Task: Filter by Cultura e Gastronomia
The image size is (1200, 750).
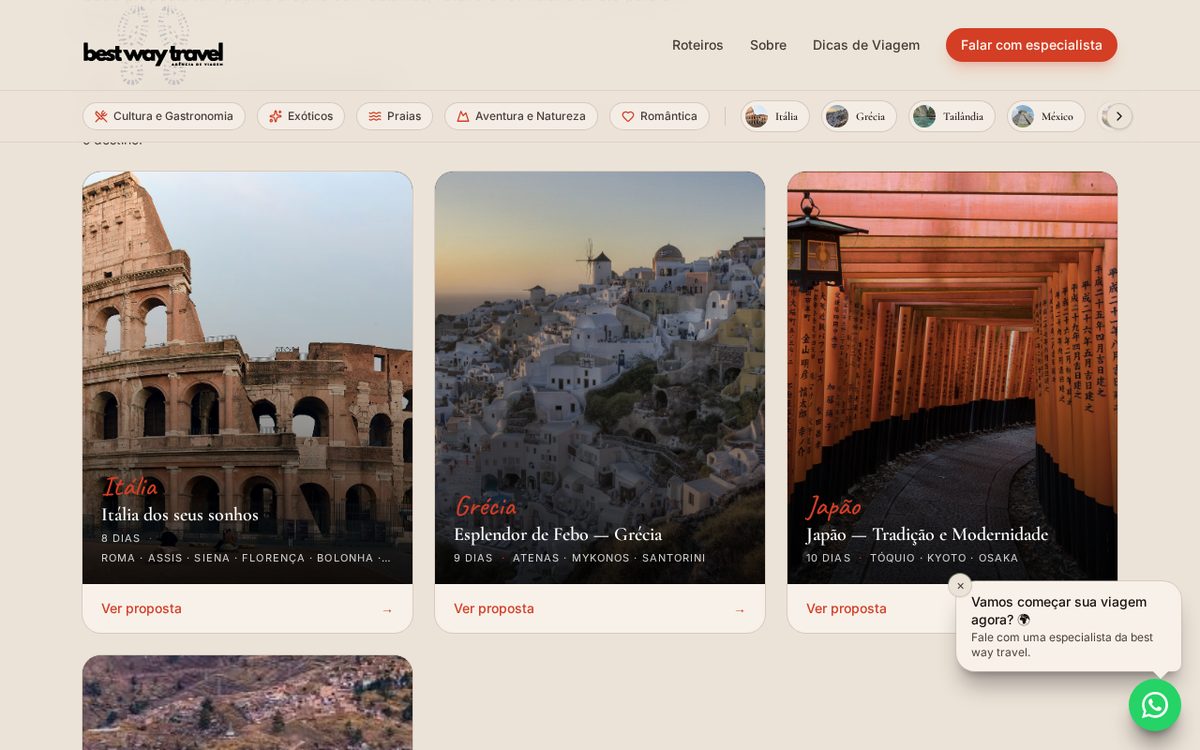Action: [x=164, y=116]
